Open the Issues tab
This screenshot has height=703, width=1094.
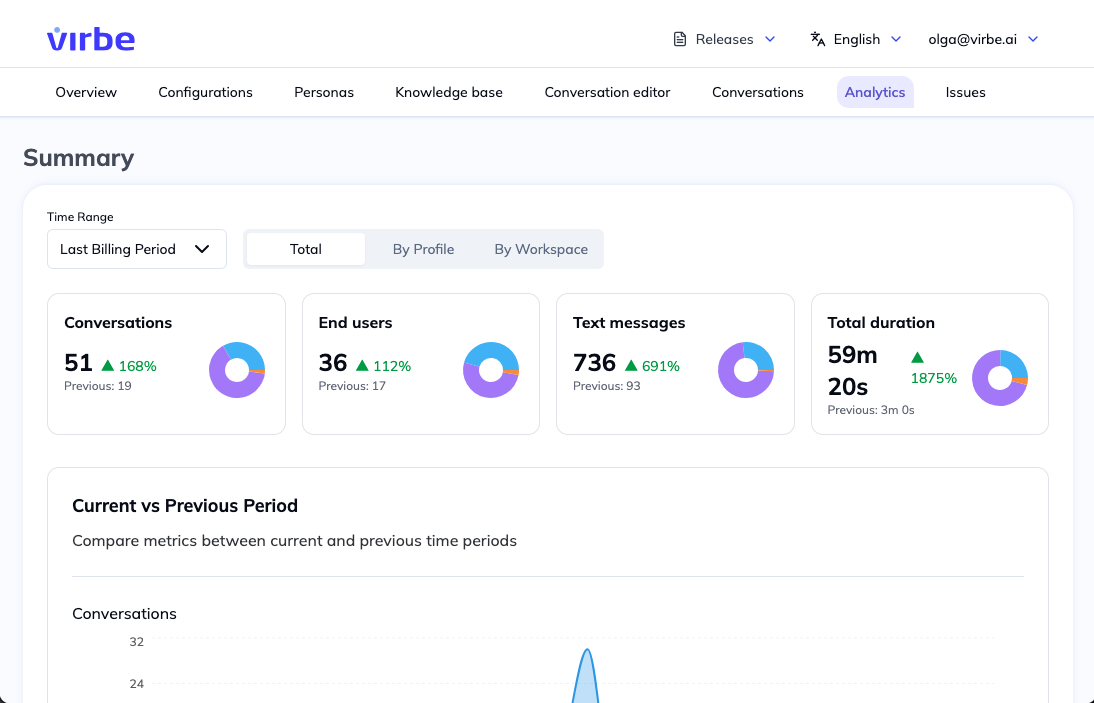pos(966,92)
